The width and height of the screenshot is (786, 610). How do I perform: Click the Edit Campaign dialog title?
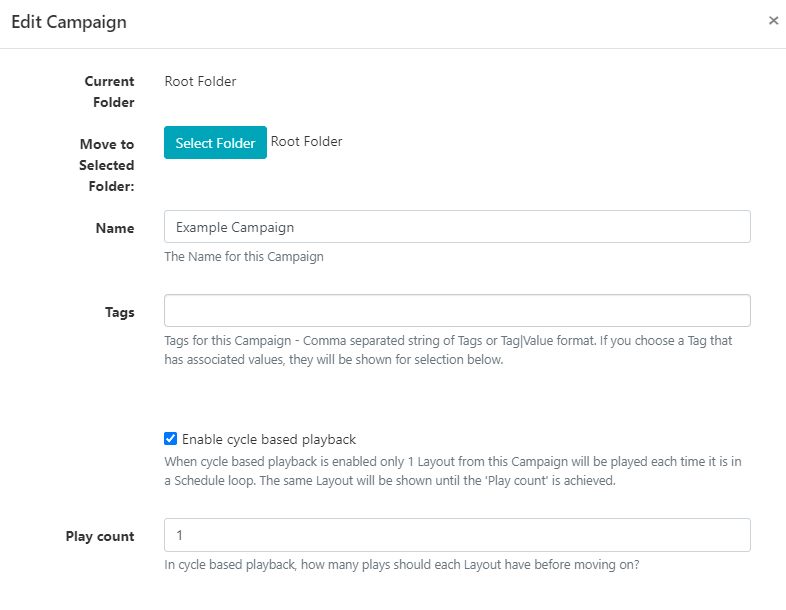(x=69, y=22)
